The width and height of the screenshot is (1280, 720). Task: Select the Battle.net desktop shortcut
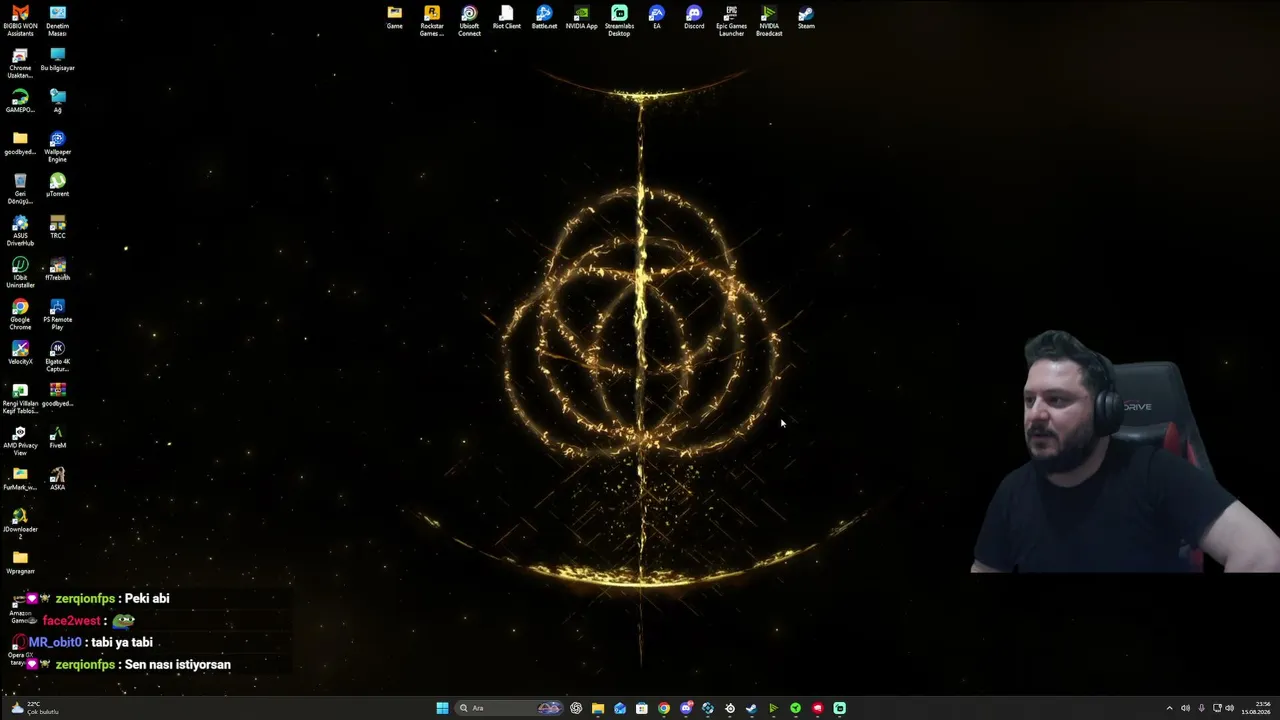[544, 18]
